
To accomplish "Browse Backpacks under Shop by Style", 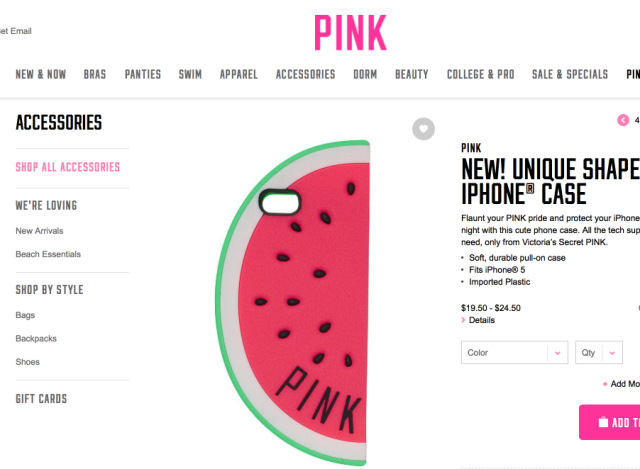I will tap(36, 338).
